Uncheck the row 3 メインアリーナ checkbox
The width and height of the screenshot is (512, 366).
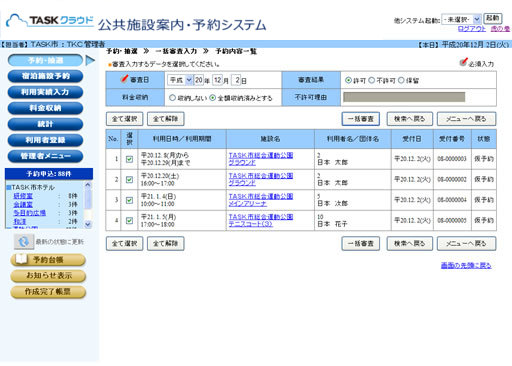click(129, 200)
